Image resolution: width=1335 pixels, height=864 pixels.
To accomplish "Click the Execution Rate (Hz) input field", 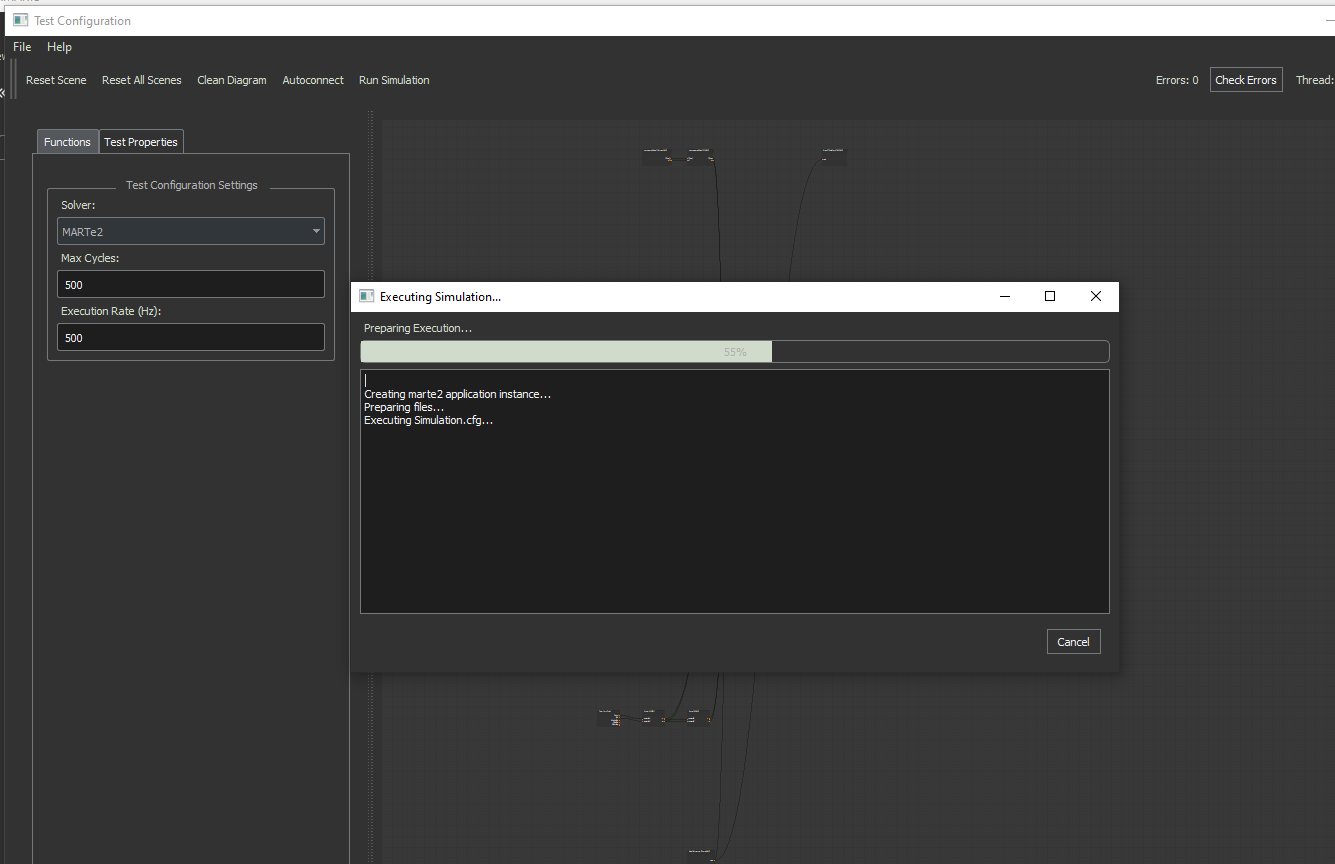I will pos(190,338).
